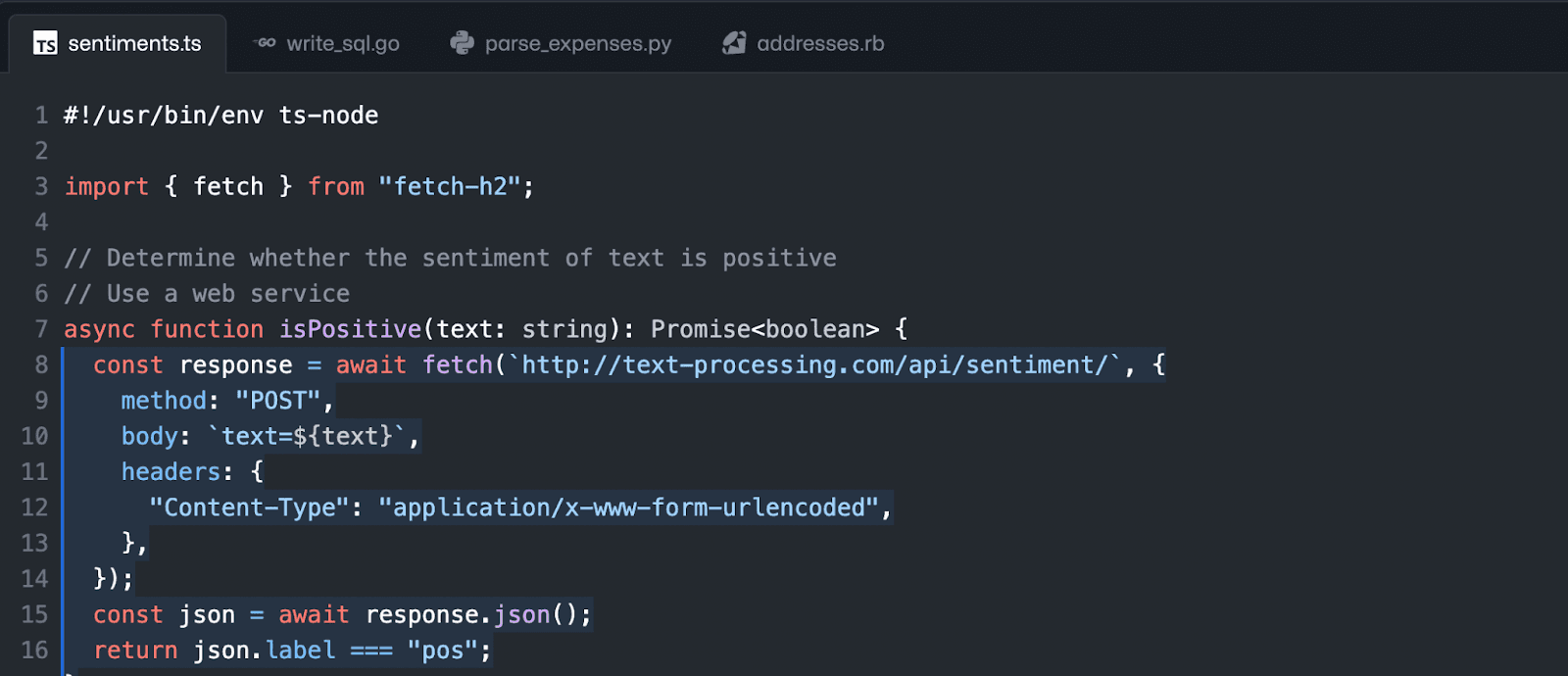Click "application/x-www-form-urlencoded" string value
Image resolution: width=1568 pixels, height=676 pixels.
click(x=628, y=507)
